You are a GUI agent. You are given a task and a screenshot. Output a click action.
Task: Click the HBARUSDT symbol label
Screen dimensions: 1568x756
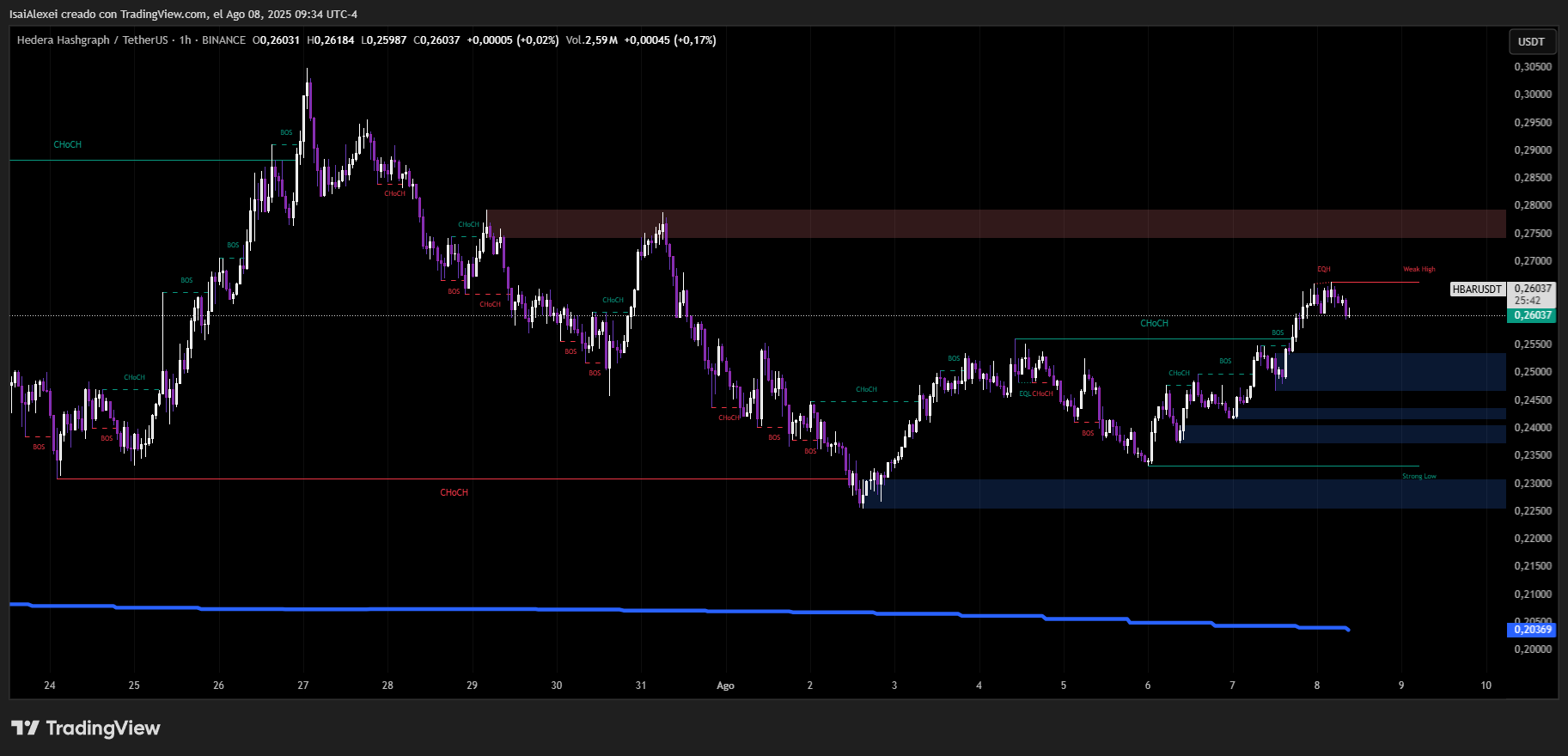click(1477, 290)
